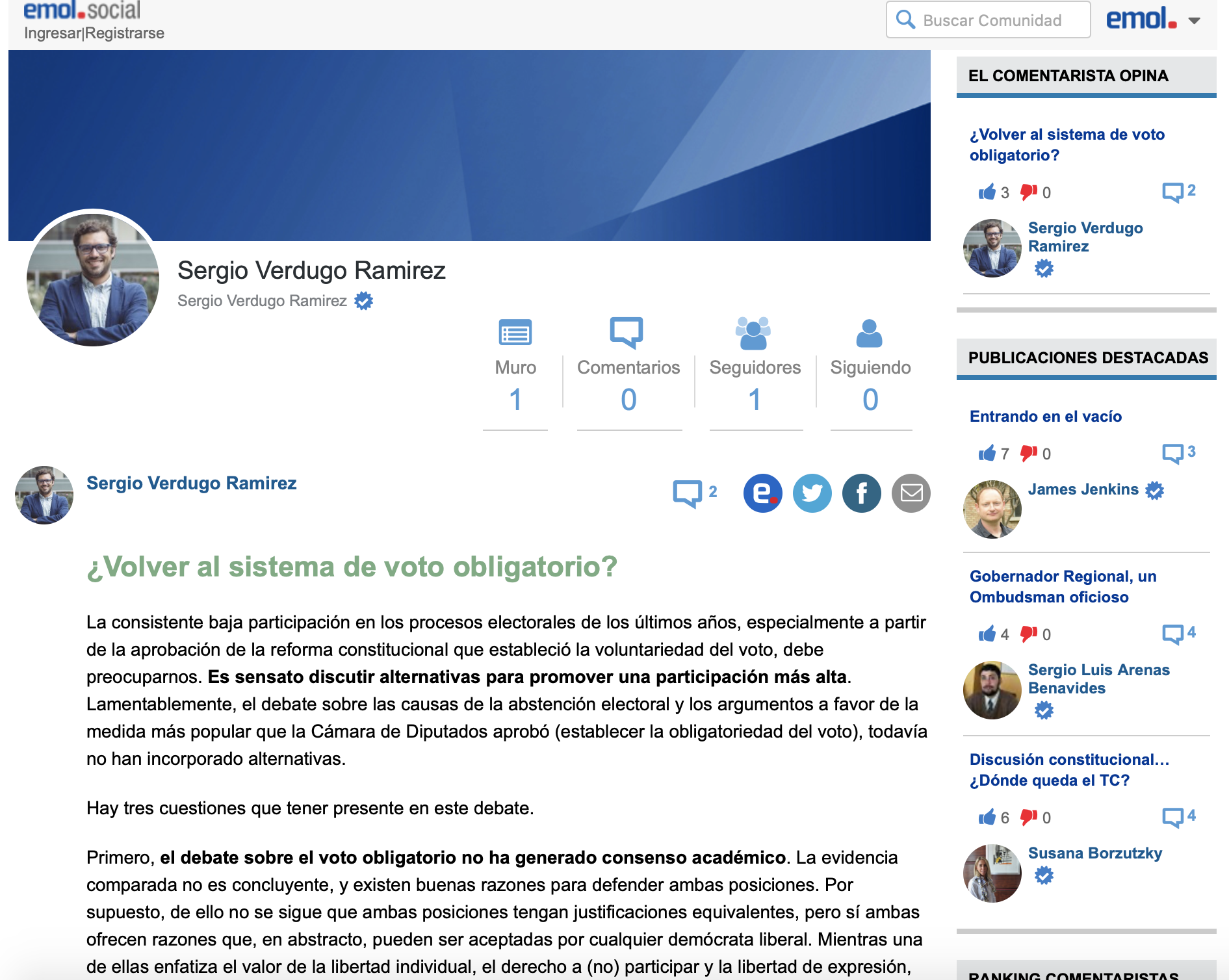Viewport: 1229px width, 980px height.
Task: Click the small author avatar on the post
Action: [44, 495]
